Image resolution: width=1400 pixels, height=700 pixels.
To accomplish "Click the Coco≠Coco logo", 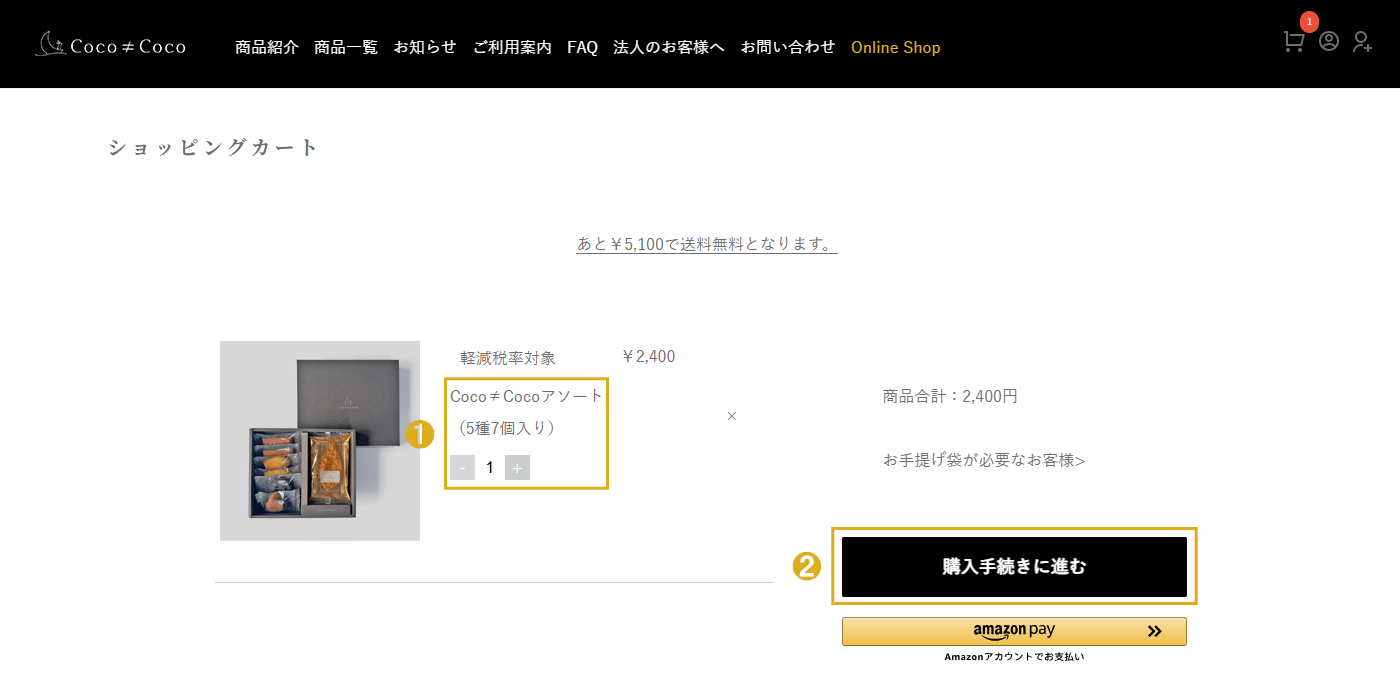I will click(x=110, y=45).
